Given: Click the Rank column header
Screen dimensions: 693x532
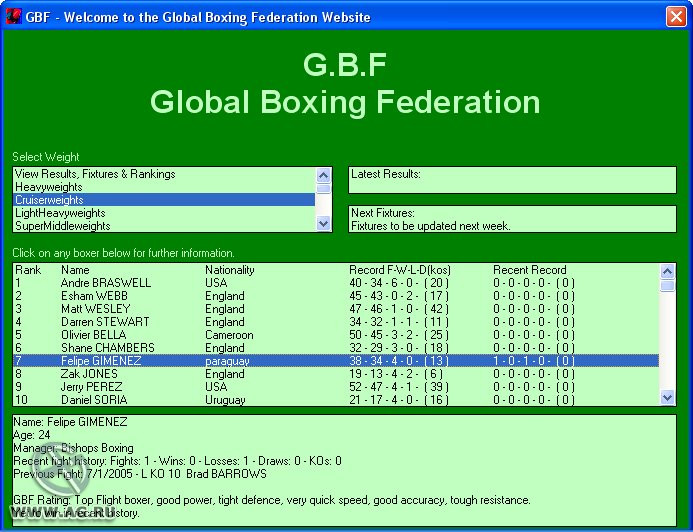Looking at the screenshot, I should click(28, 270).
